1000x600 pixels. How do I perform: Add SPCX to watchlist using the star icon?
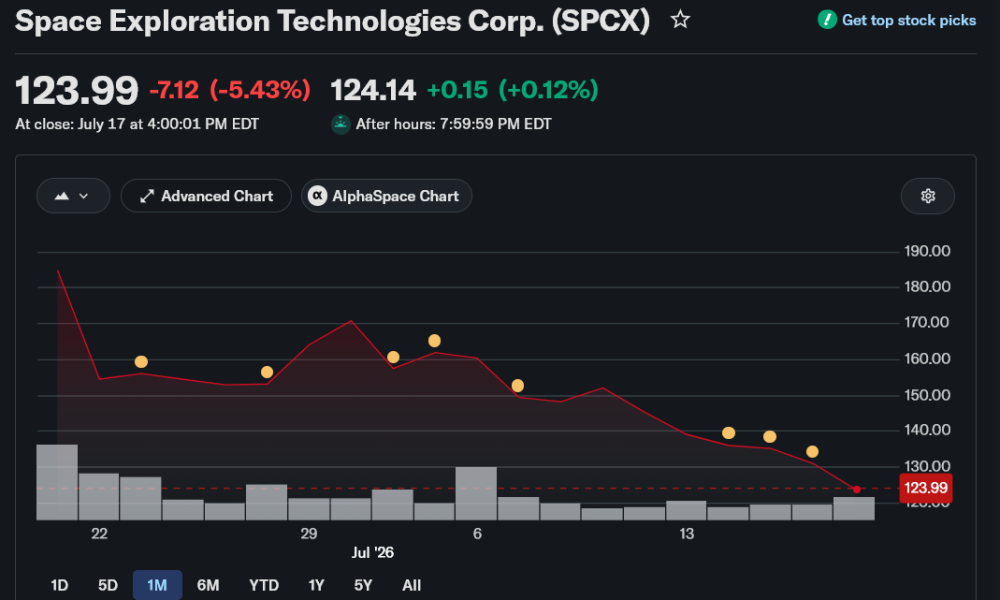pyautogui.click(x=680, y=20)
